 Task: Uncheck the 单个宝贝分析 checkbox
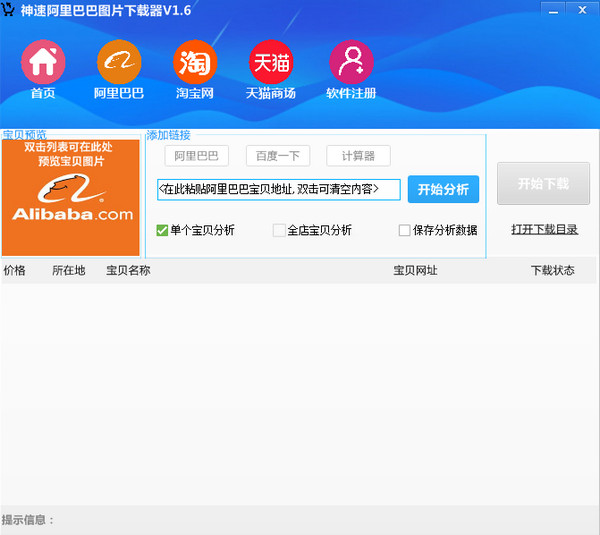[162, 230]
